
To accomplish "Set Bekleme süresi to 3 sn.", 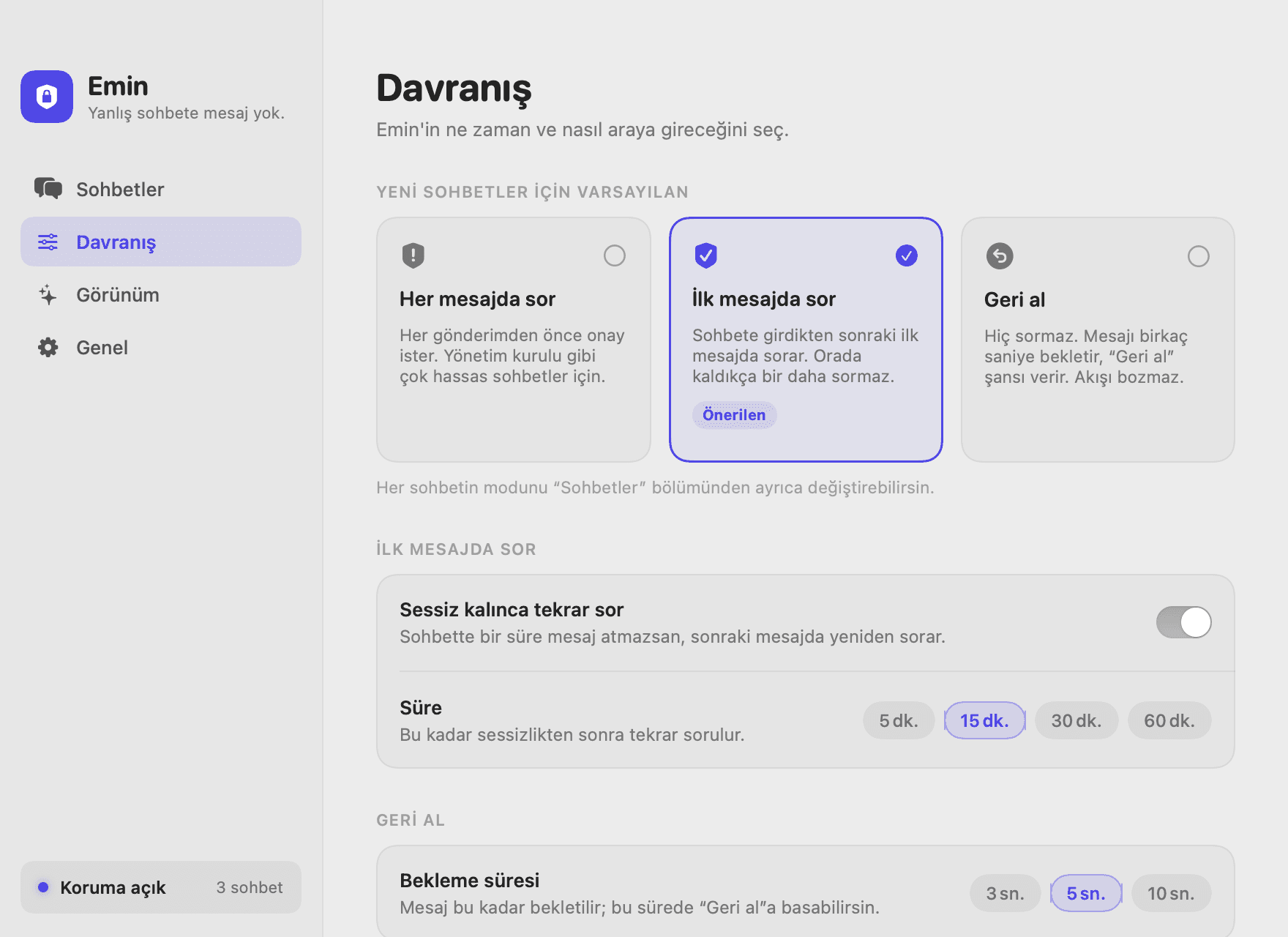I will pos(1005,893).
